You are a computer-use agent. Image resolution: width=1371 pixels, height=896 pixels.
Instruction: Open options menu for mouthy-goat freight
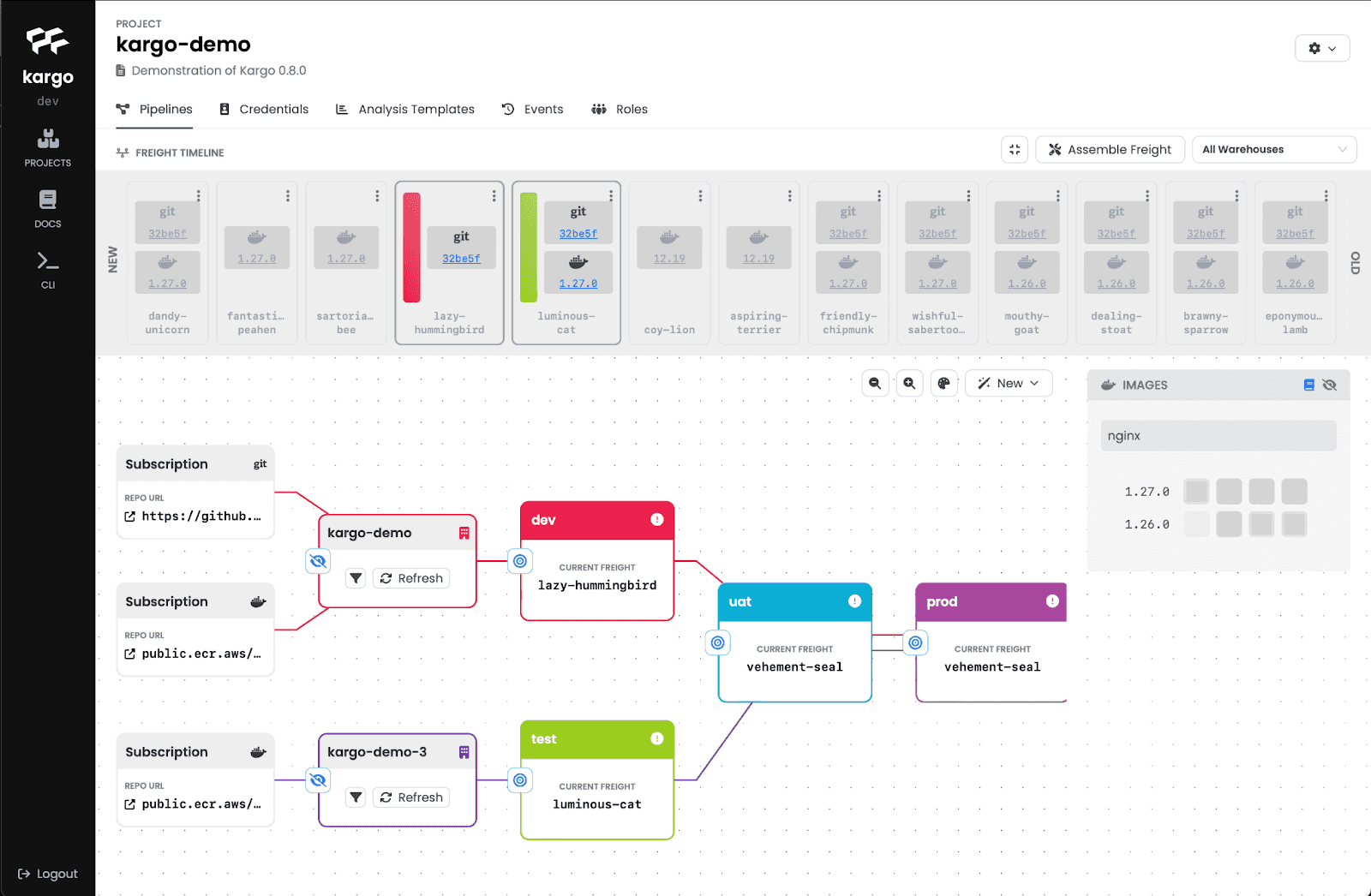[1057, 196]
